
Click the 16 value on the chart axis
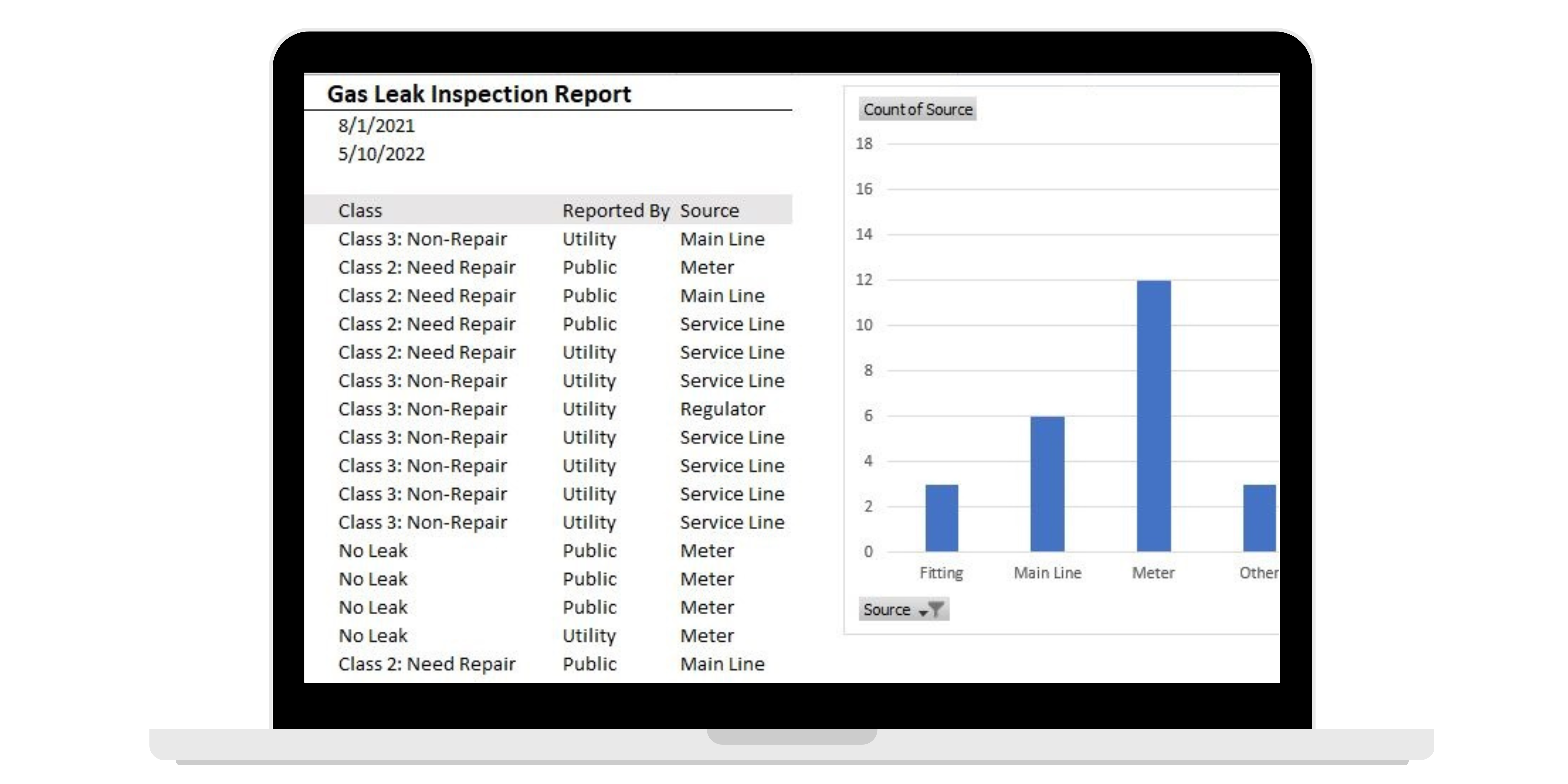[864, 189]
